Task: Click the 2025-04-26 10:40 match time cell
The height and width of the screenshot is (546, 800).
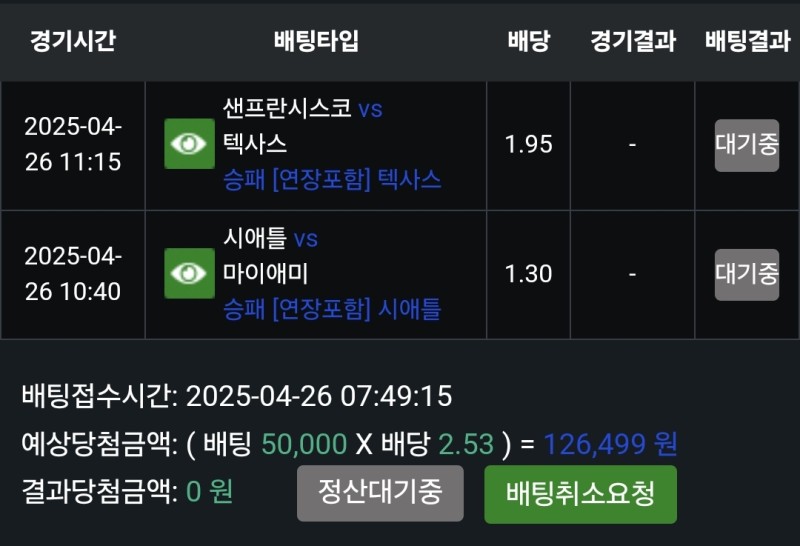Action: tap(72, 274)
